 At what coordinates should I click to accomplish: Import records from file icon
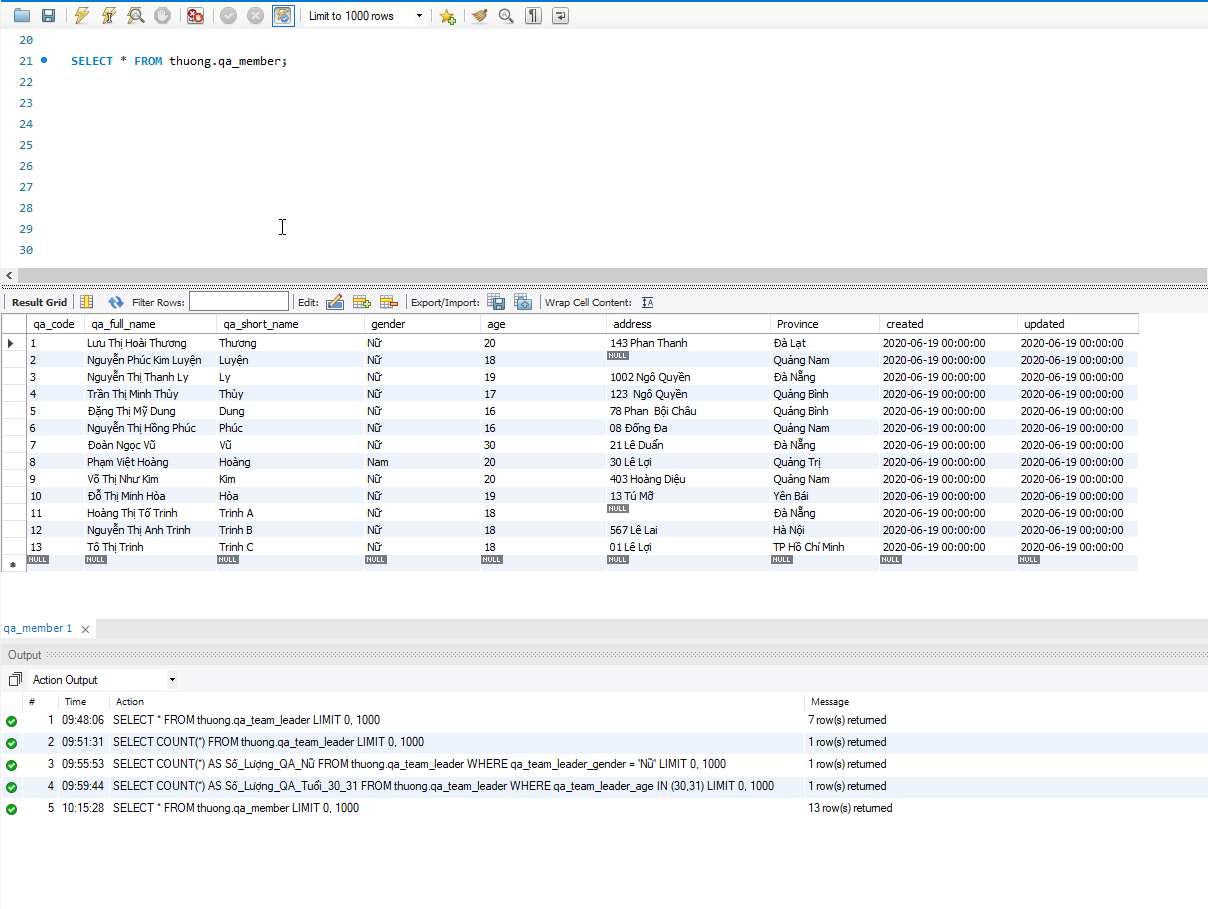click(523, 302)
